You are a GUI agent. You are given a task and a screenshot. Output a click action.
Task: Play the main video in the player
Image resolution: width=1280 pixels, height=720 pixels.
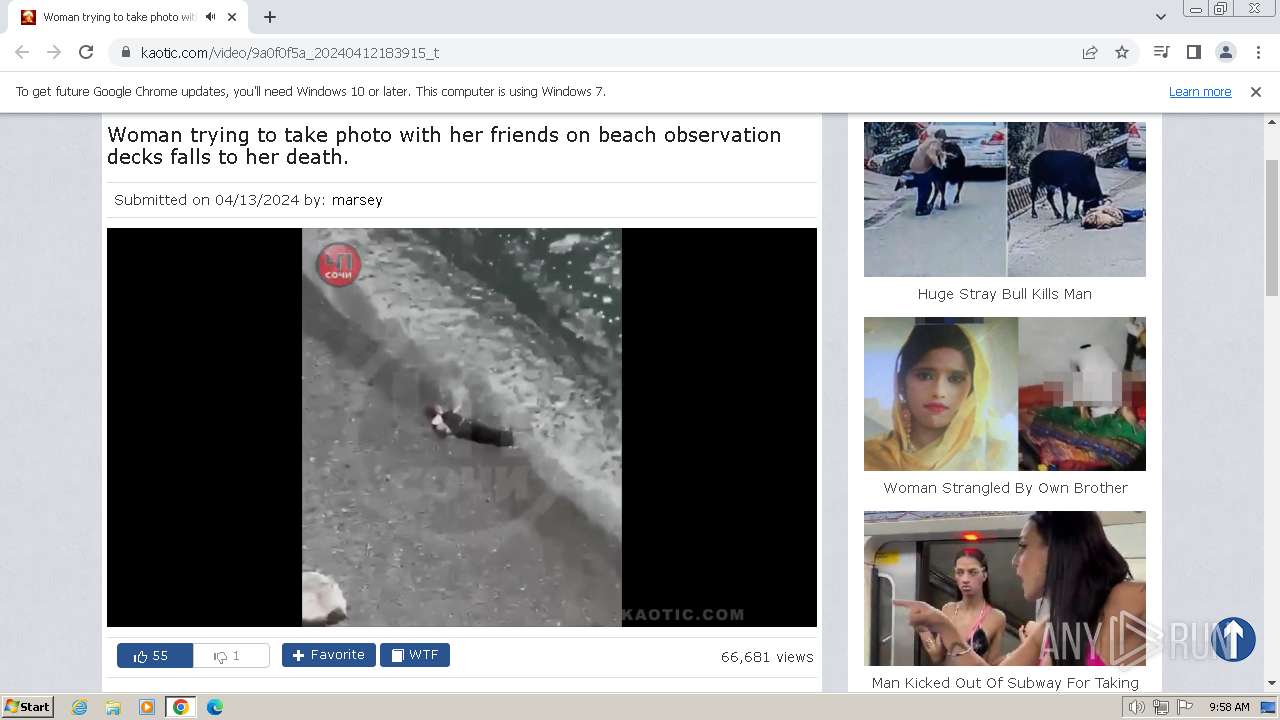pos(462,427)
